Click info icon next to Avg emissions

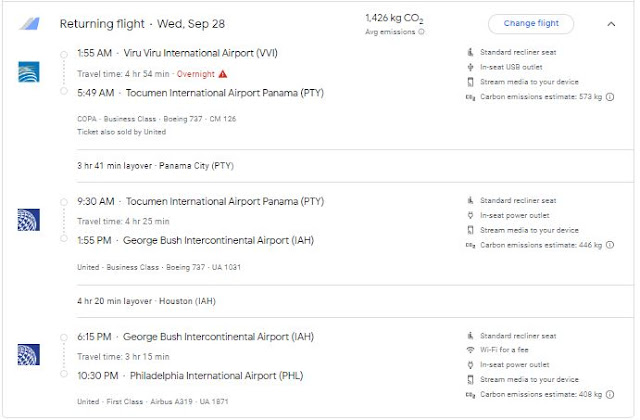point(421,32)
